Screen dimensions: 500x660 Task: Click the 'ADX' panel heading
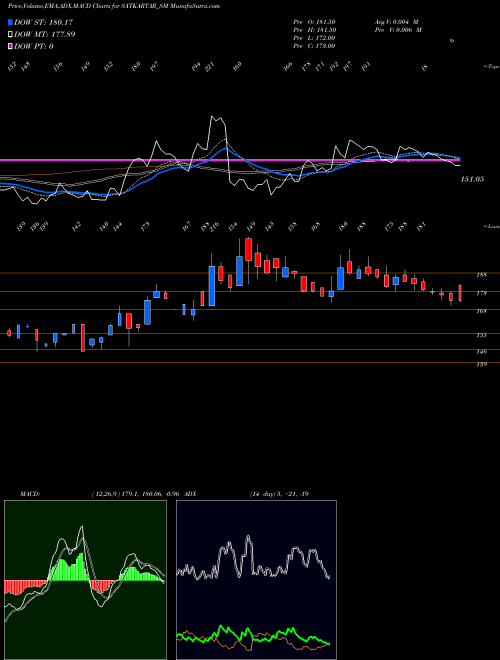pos(190,494)
